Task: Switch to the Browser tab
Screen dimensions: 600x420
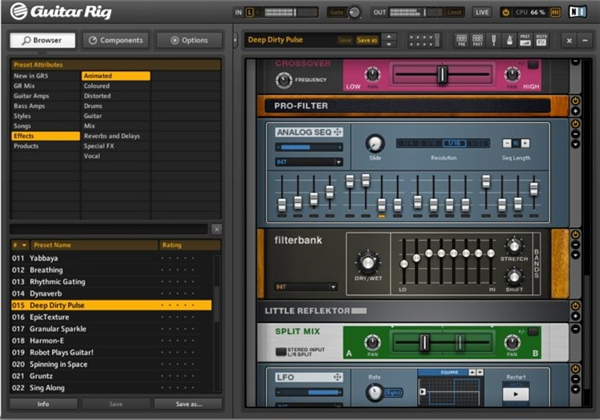Action: coord(42,40)
